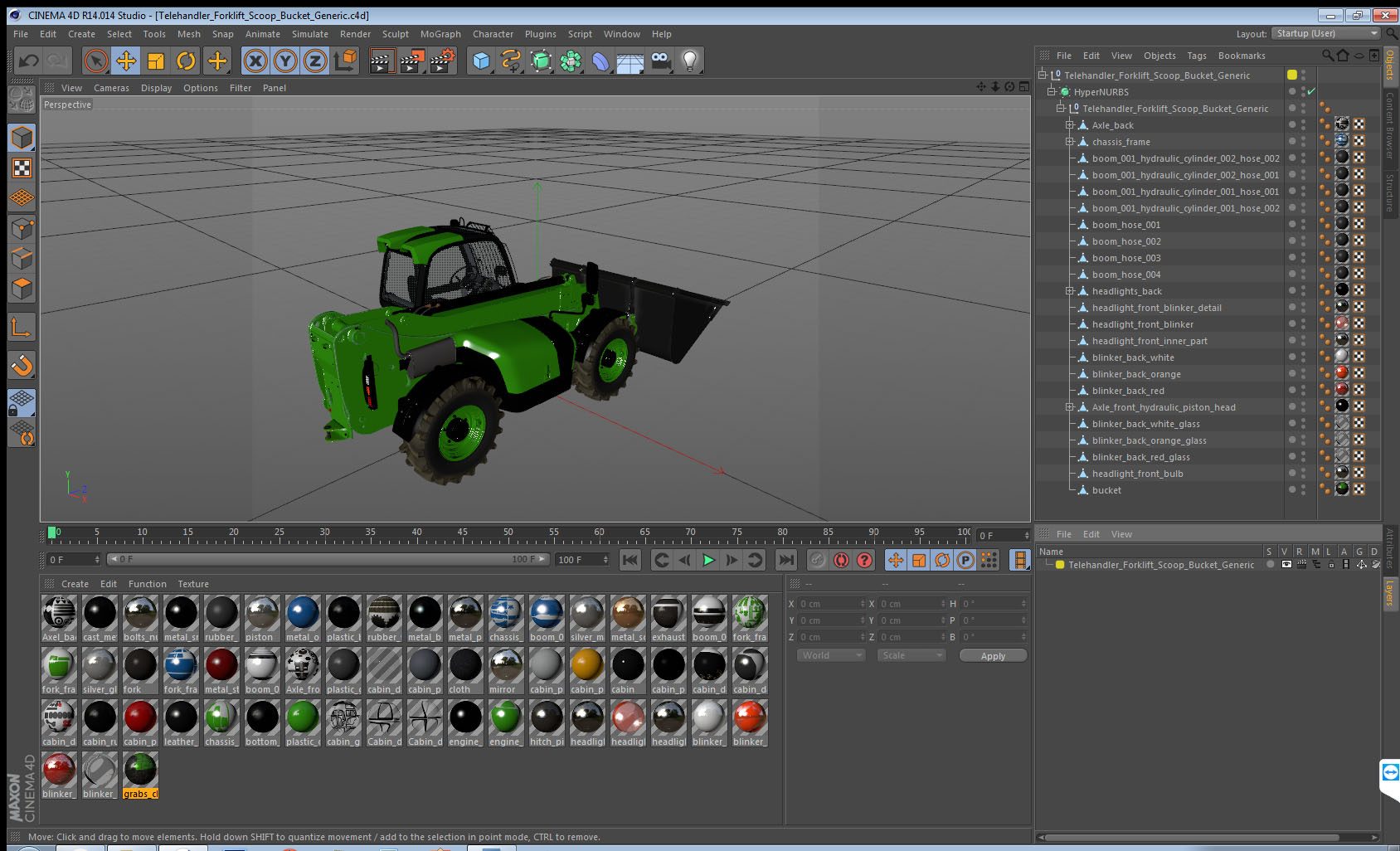
Task: Expand the chassis_frame object
Action: (1070, 142)
